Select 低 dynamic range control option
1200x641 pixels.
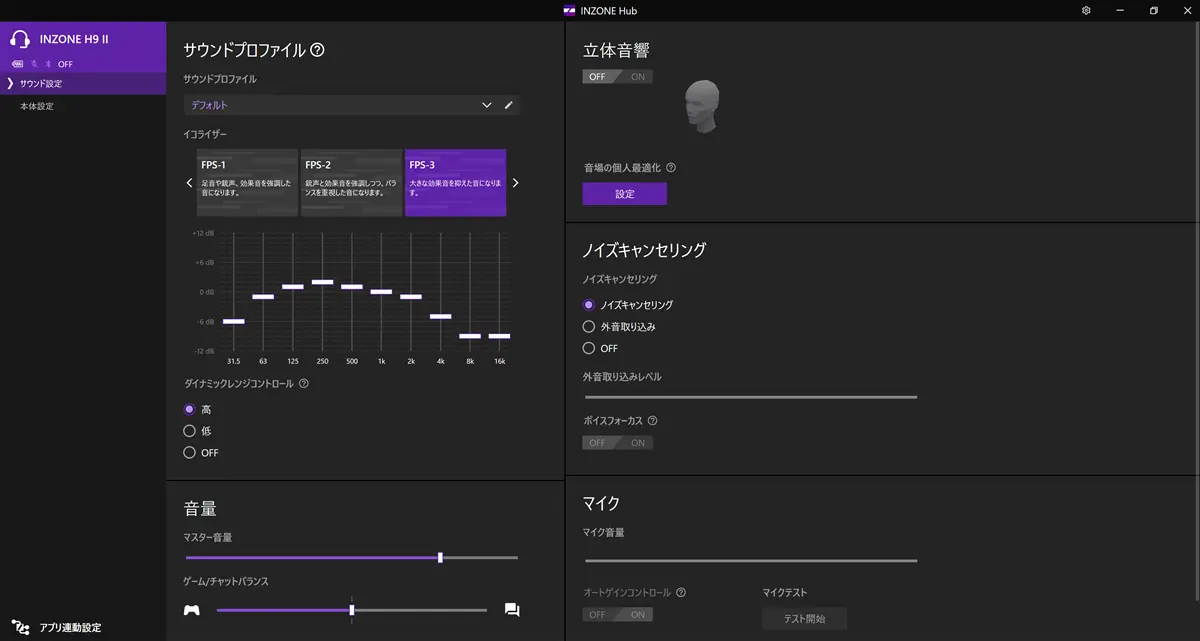tap(189, 431)
